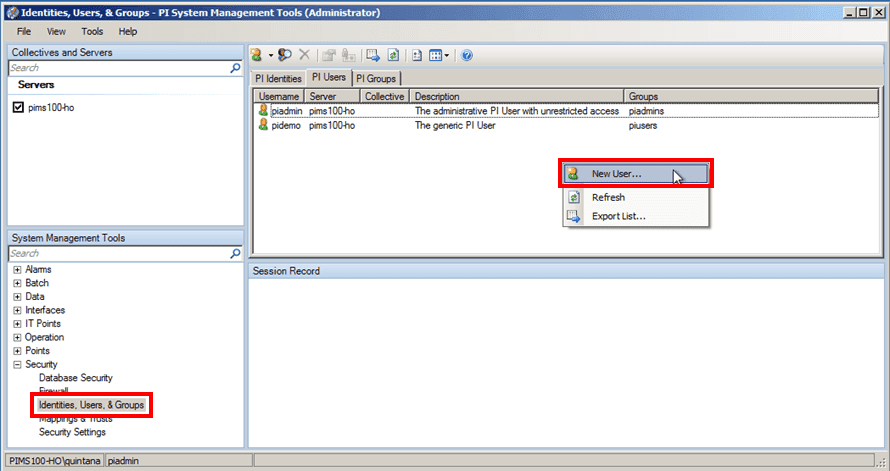Switch to the PI Groups tab

(376, 78)
